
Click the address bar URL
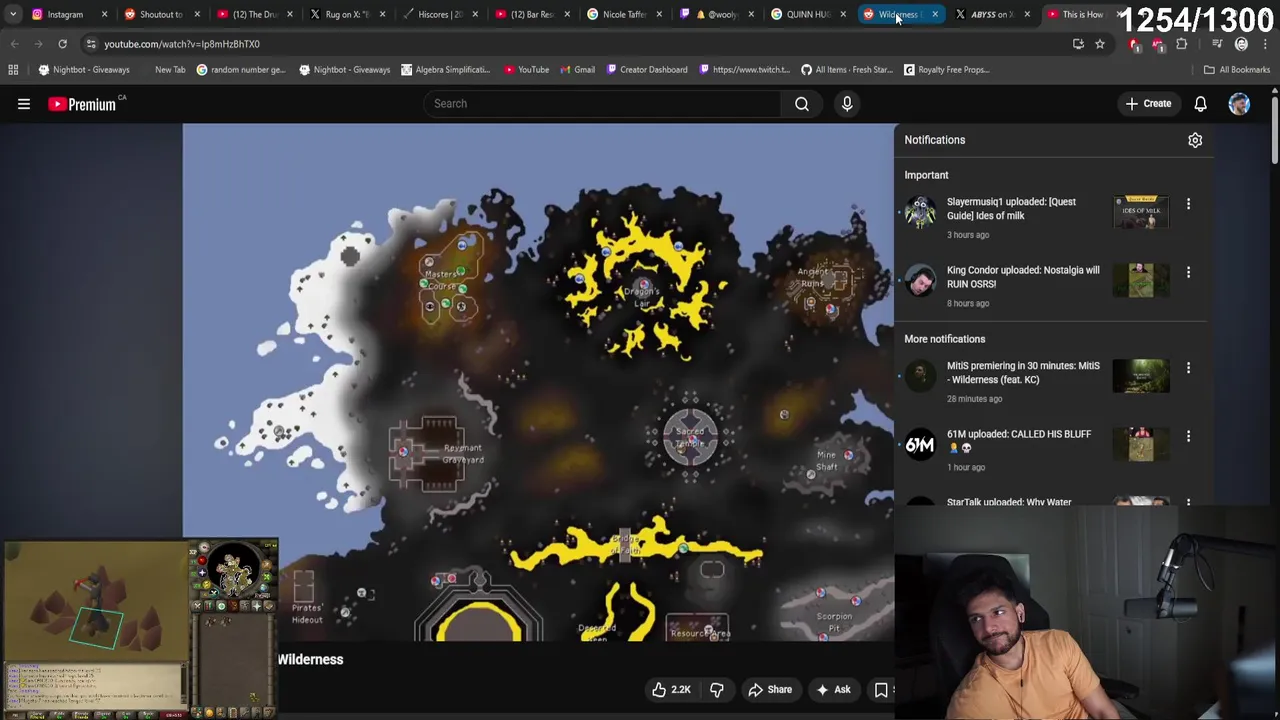point(182,44)
